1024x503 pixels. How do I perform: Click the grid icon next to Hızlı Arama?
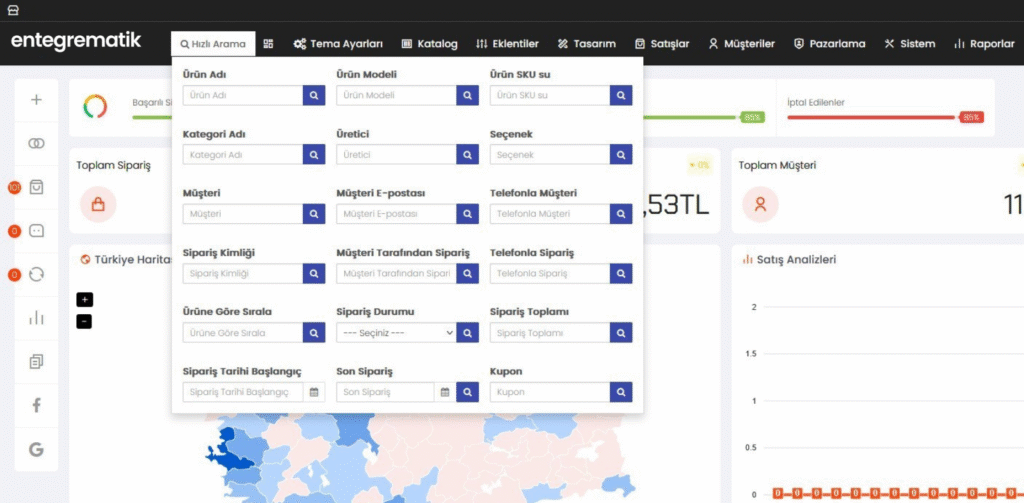click(268, 44)
